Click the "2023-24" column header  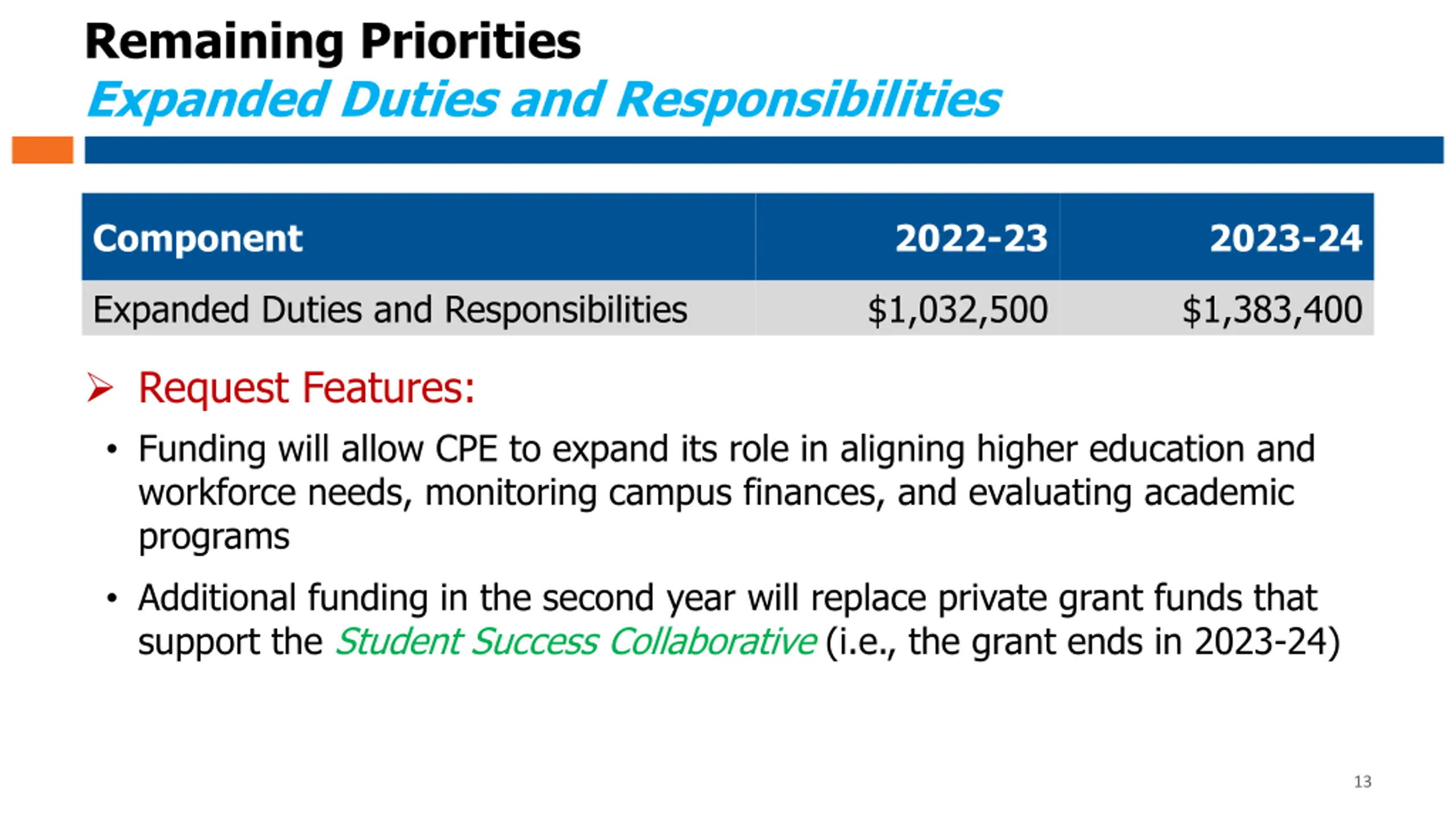[1285, 238]
